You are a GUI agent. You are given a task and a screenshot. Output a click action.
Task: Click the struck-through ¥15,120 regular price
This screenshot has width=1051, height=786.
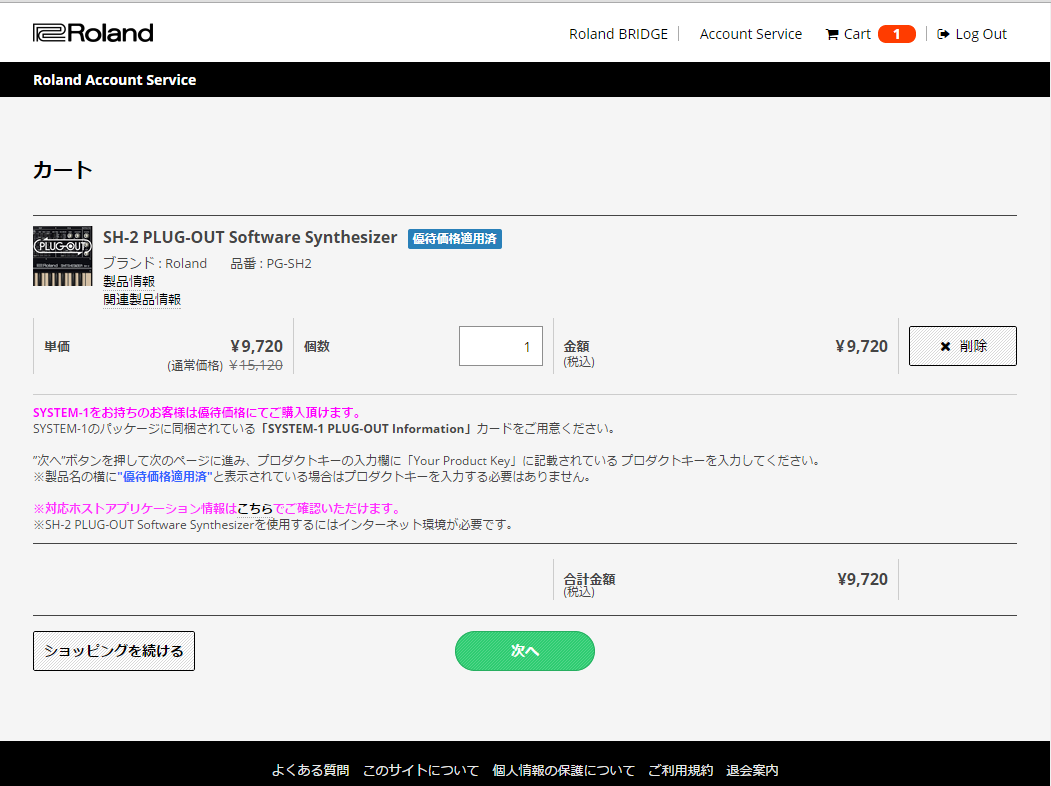tap(256, 365)
